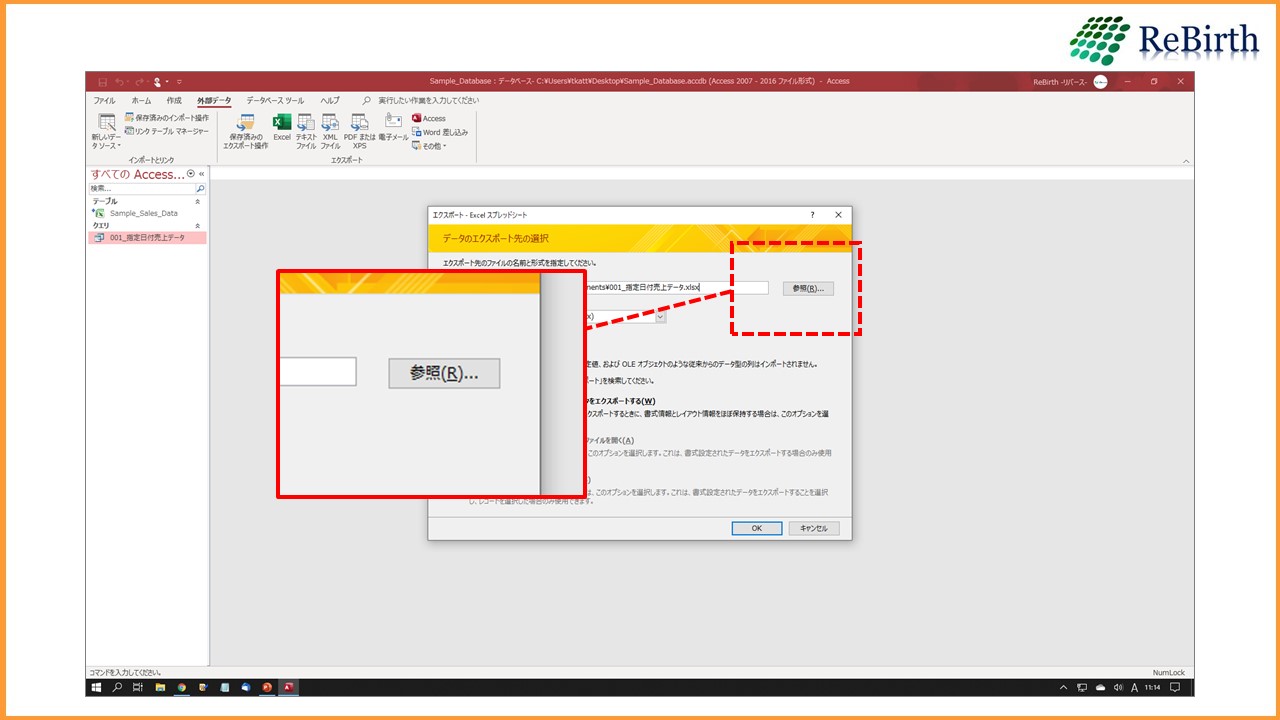Click Undo in quick access toolbar

(120, 81)
